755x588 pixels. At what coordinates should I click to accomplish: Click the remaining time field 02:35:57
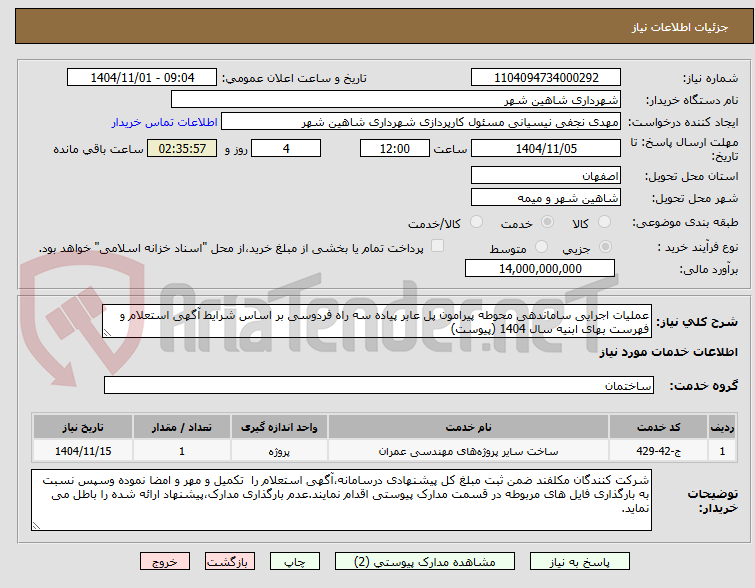[x=182, y=148]
